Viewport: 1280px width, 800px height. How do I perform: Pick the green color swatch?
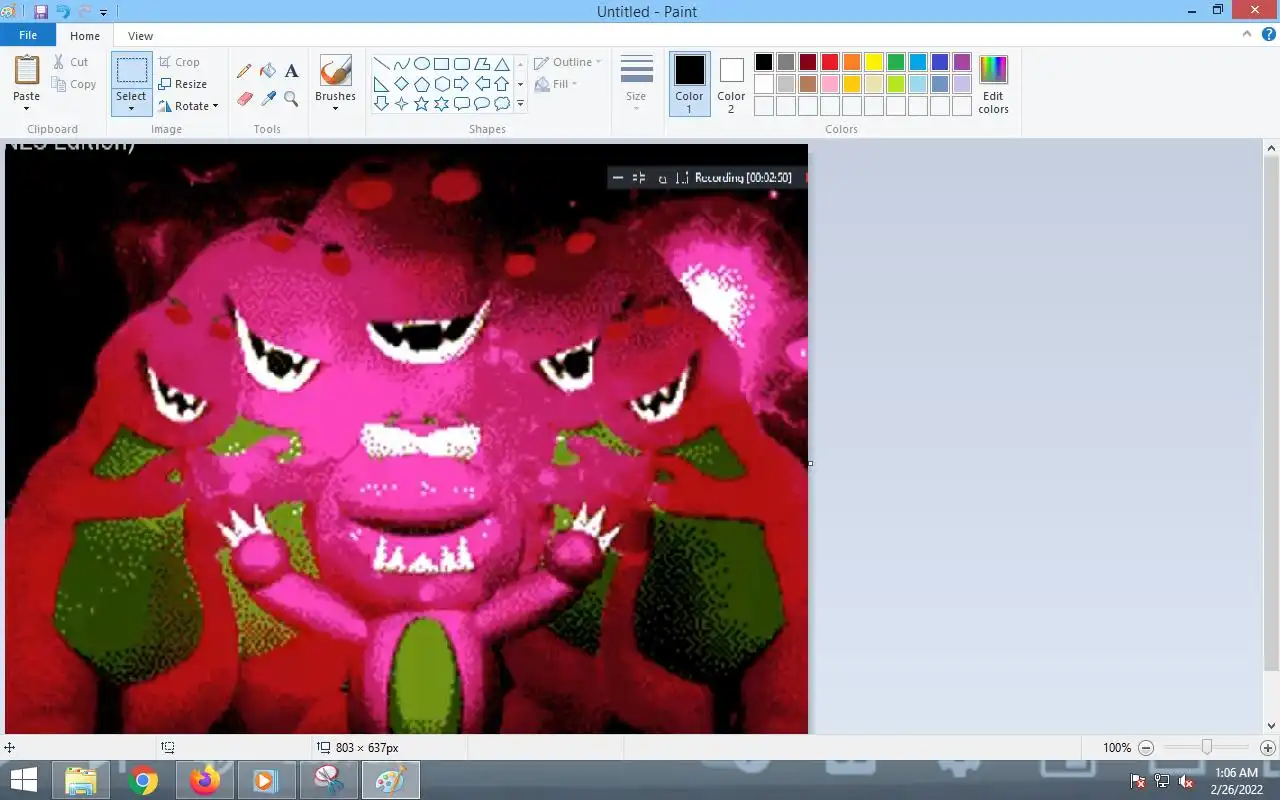(x=896, y=62)
